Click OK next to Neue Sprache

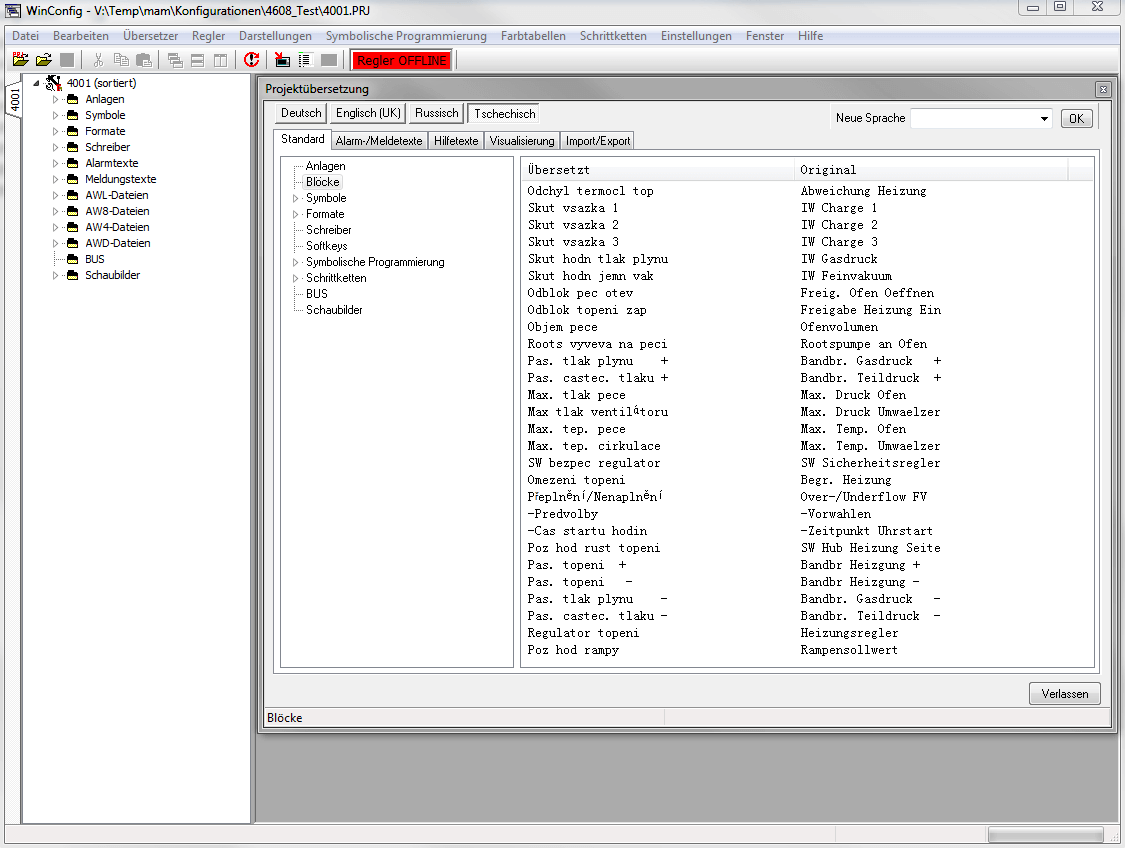[x=1076, y=118]
